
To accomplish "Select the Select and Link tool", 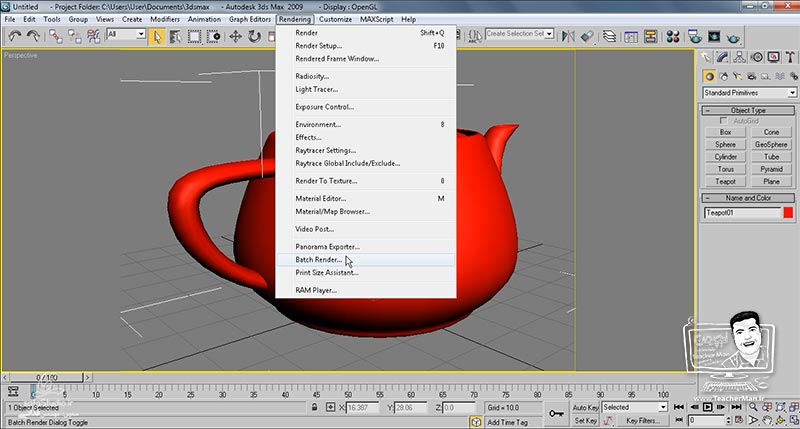I will (x=56, y=36).
